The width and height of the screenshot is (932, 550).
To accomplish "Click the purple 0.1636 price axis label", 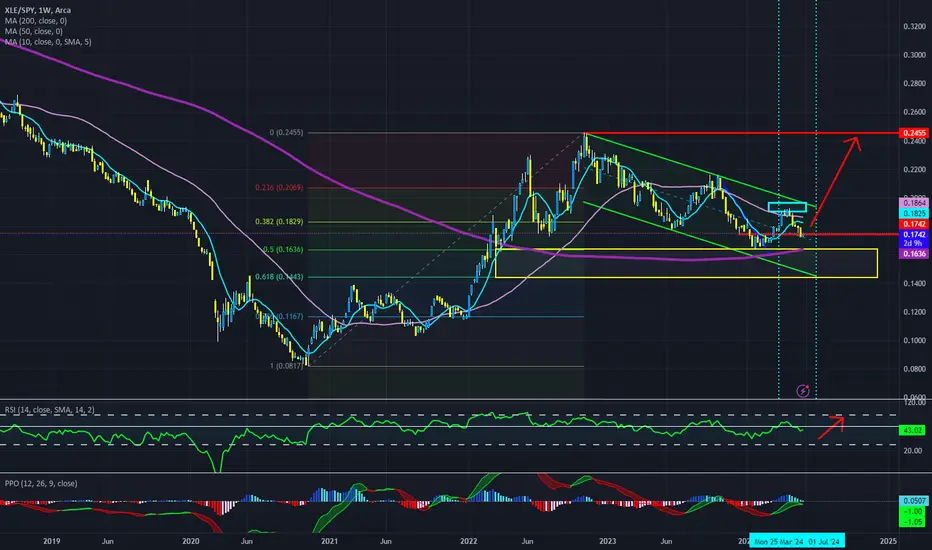I will point(914,254).
